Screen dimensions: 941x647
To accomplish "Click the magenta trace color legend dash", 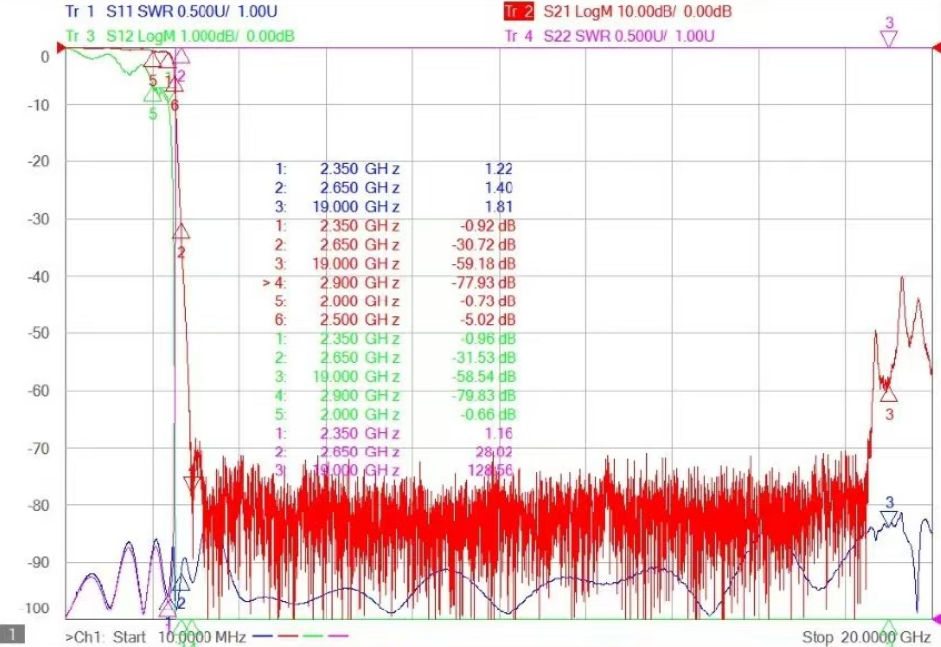I will [x=338, y=636].
